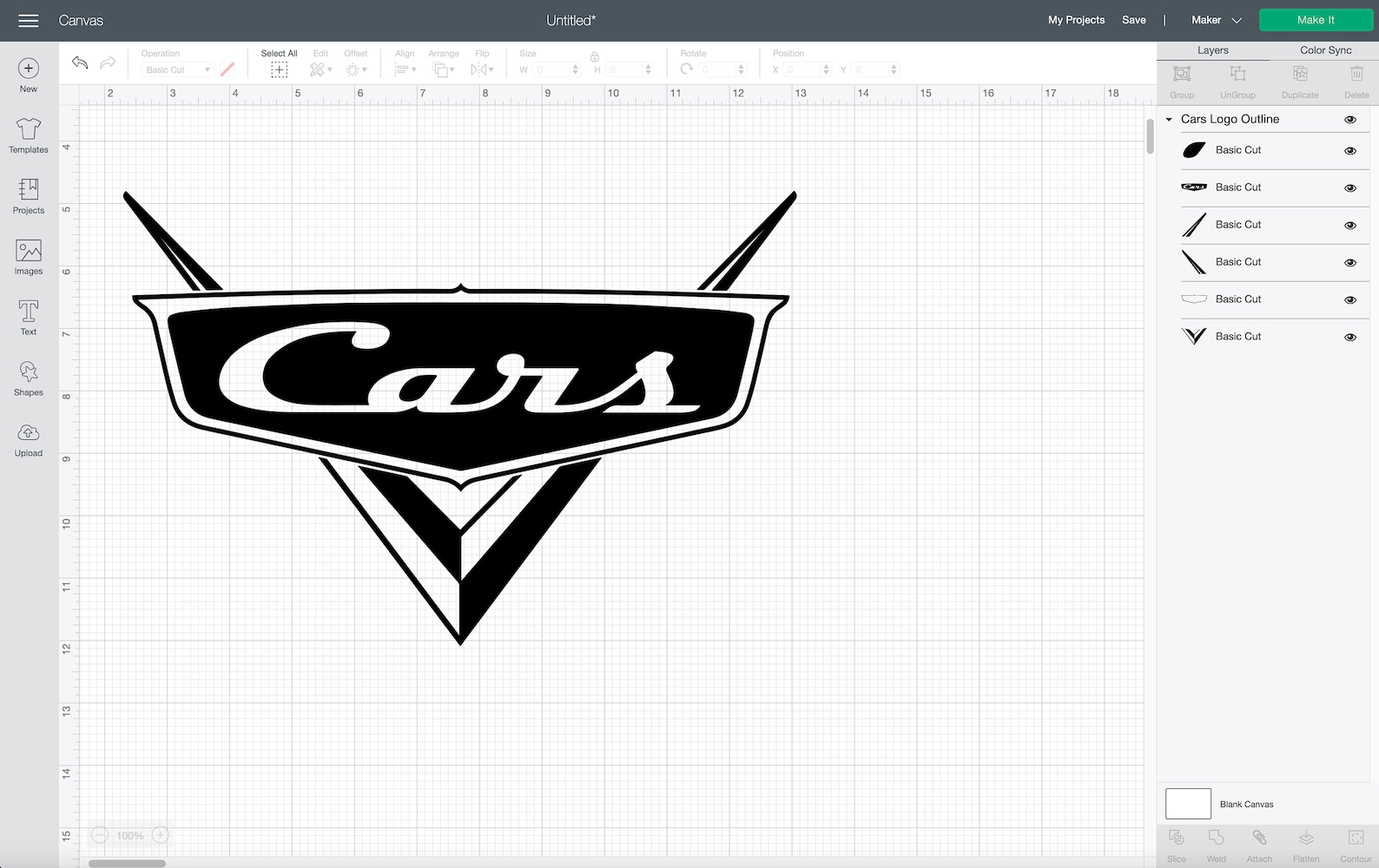Save the project
This screenshot has height=868, width=1379.
tap(1134, 20)
